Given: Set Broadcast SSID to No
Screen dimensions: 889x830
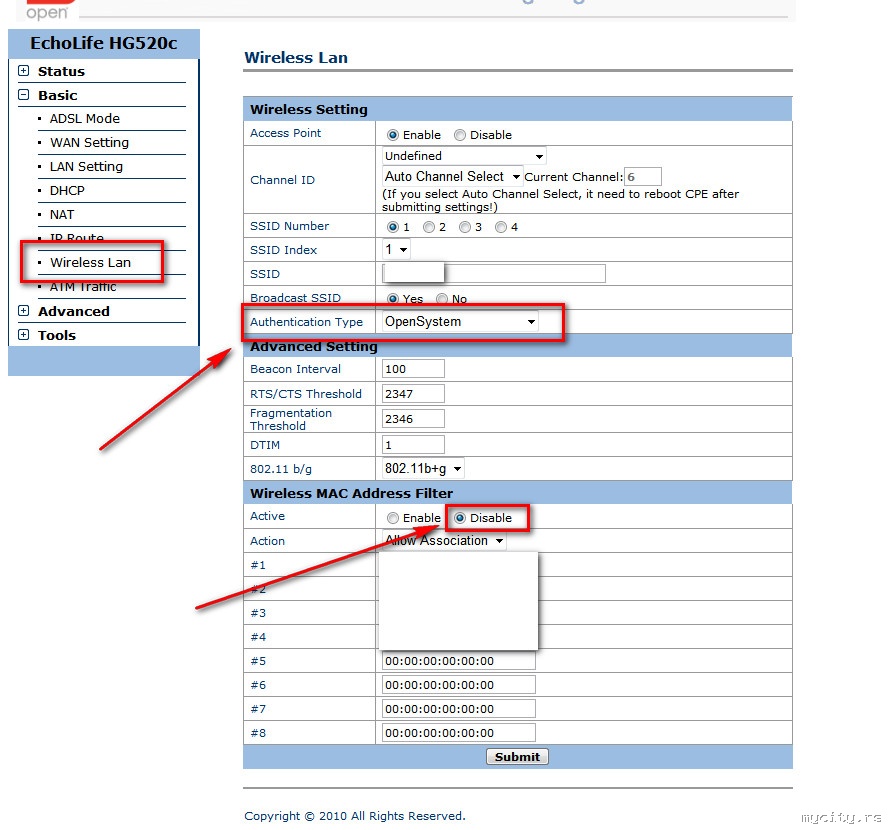Looking at the screenshot, I should point(442,299).
